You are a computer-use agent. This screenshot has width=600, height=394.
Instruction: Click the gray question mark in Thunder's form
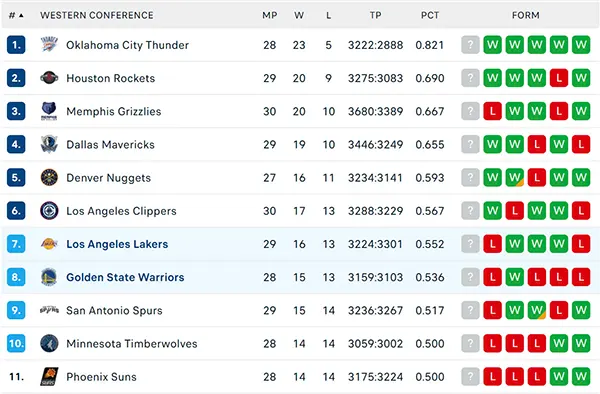click(x=470, y=45)
